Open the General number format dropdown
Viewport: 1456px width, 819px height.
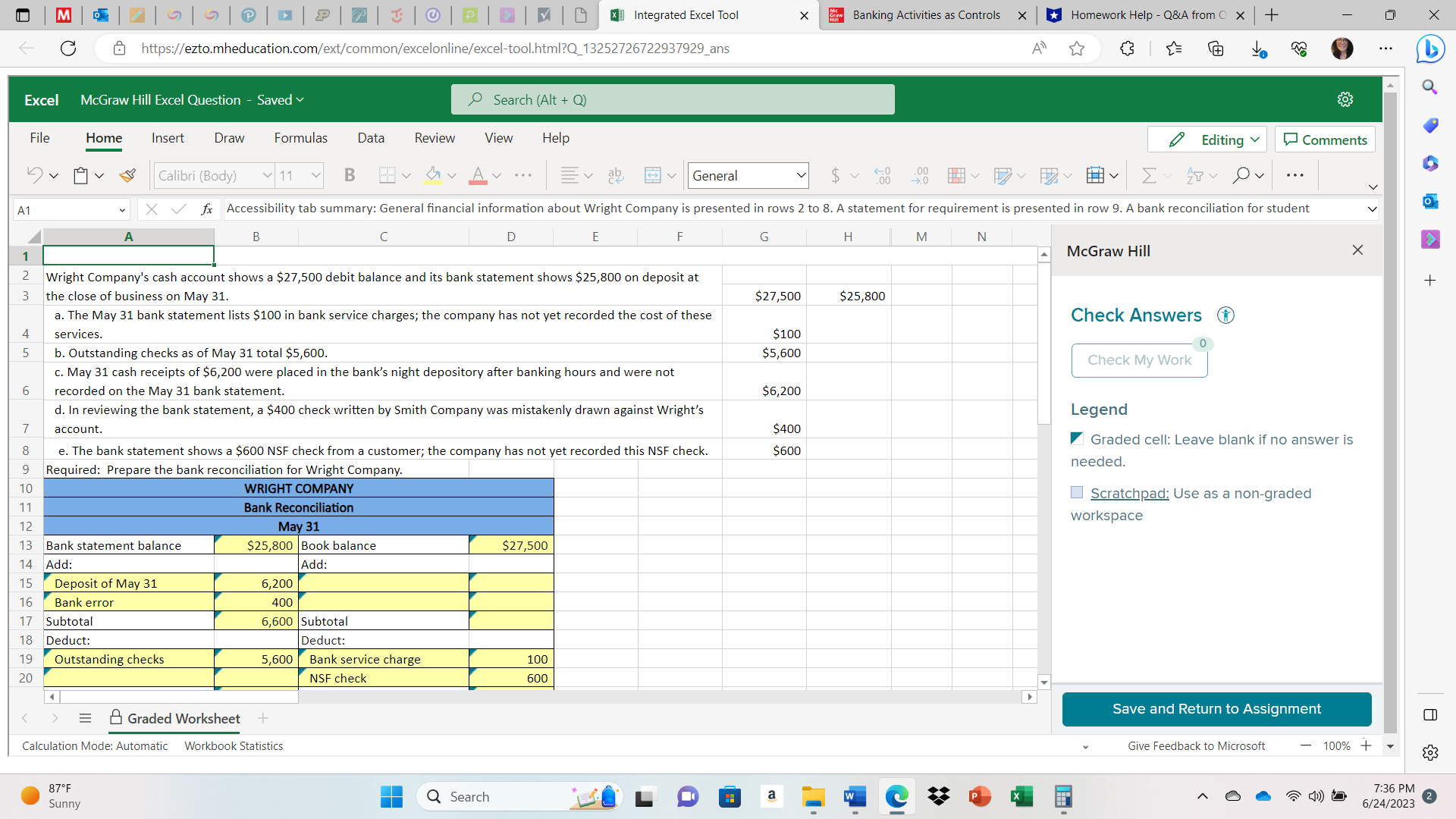(748, 175)
